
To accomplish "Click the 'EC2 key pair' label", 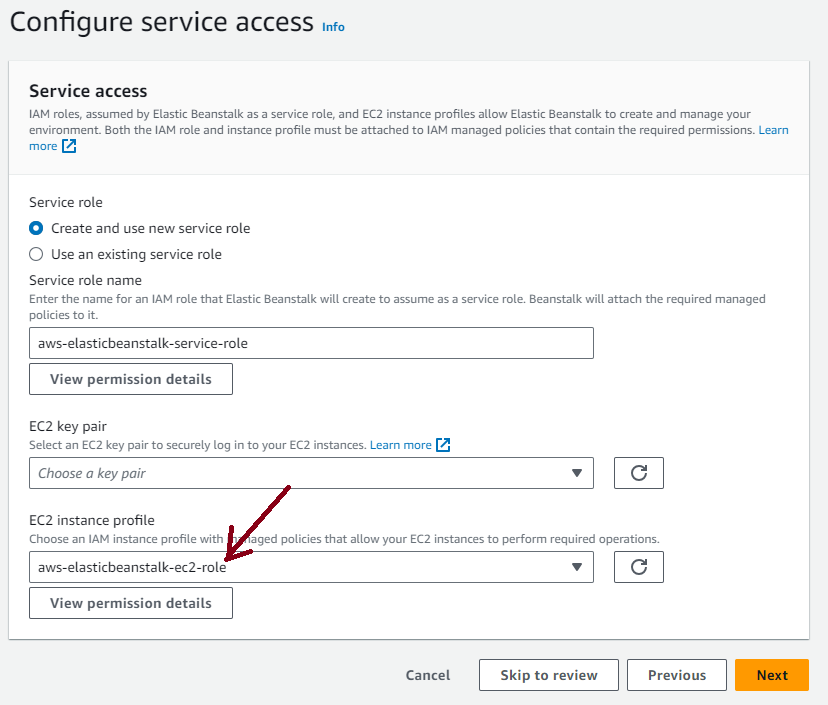I will [x=68, y=426].
